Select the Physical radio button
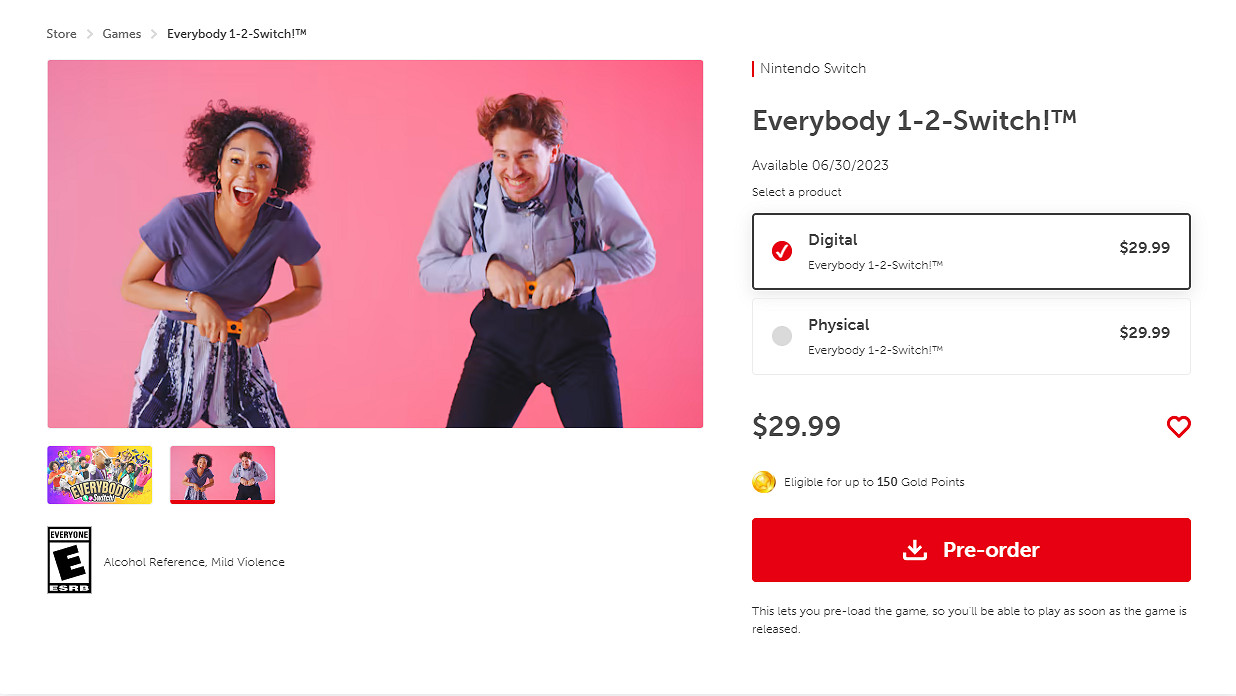This screenshot has height=696, width=1236. [x=782, y=336]
